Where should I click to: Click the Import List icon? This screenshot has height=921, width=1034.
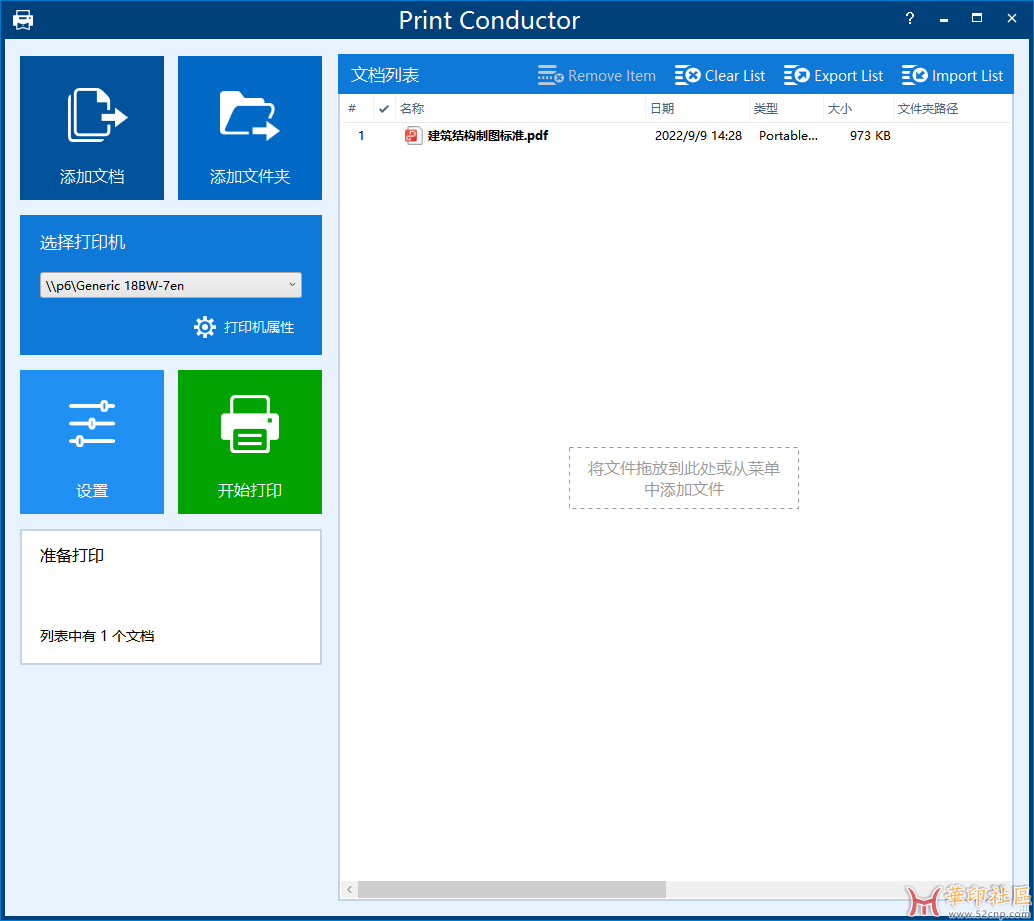click(915, 75)
